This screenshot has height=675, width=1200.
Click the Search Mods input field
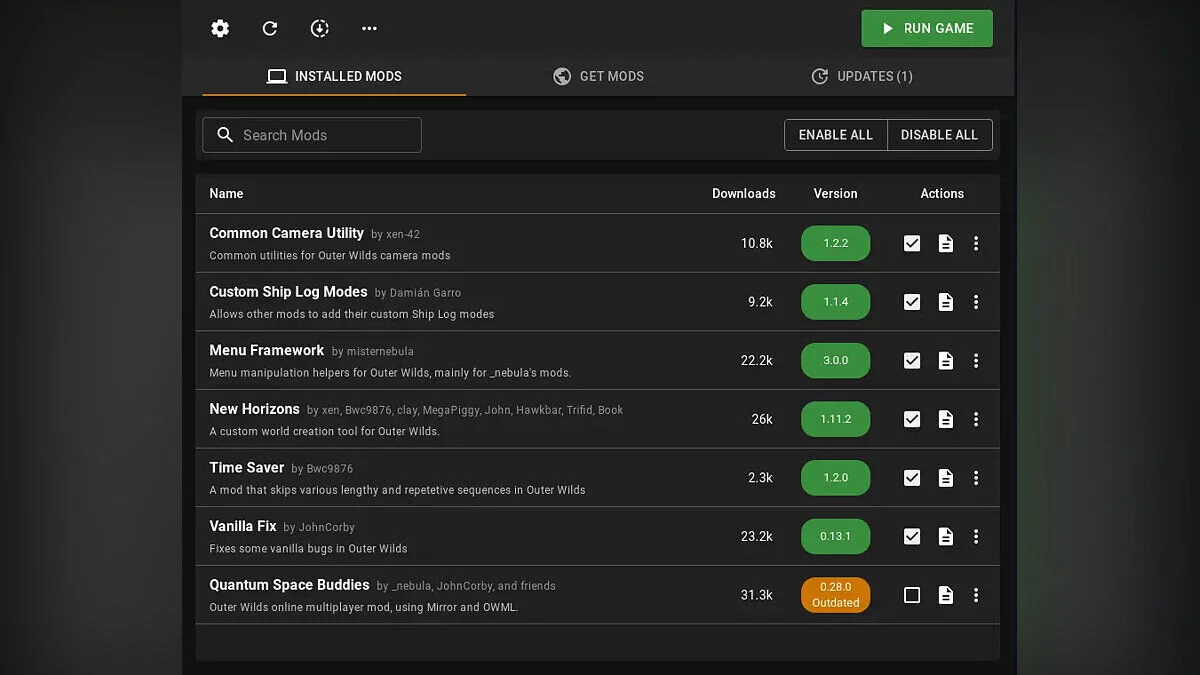coord(312,135)
